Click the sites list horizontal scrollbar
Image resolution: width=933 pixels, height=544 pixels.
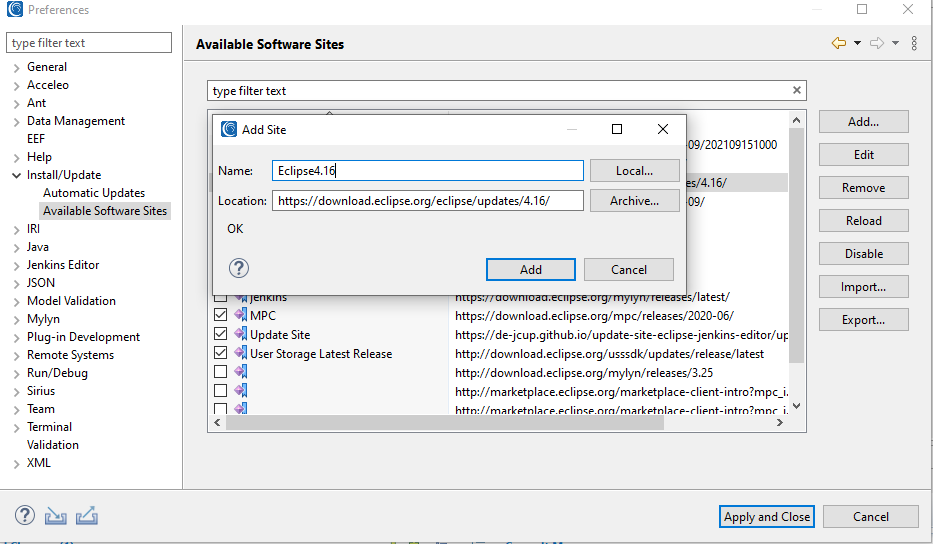(x=444, y=423)
